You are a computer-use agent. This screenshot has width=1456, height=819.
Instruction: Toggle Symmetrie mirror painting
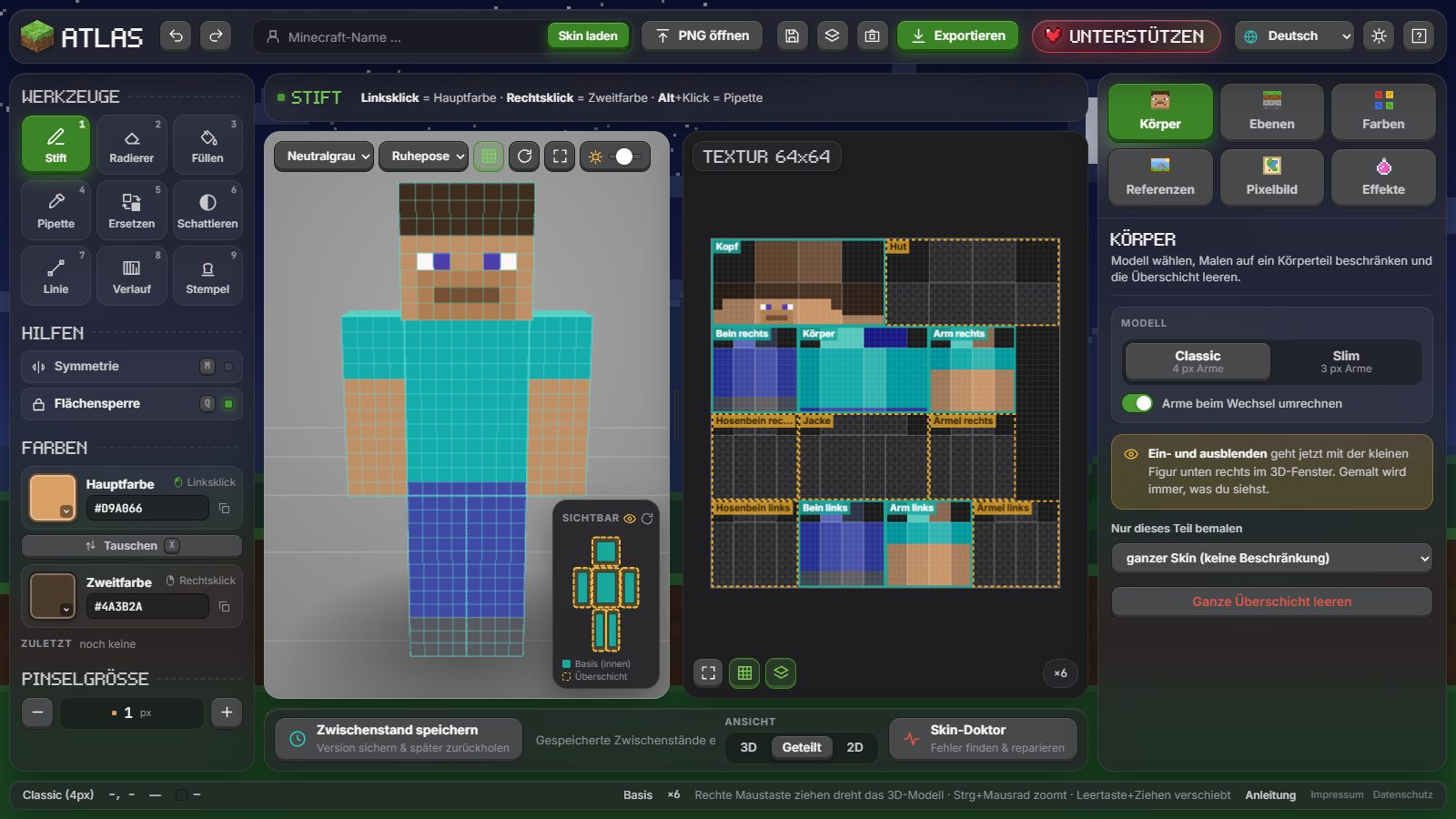click(131, 367)
